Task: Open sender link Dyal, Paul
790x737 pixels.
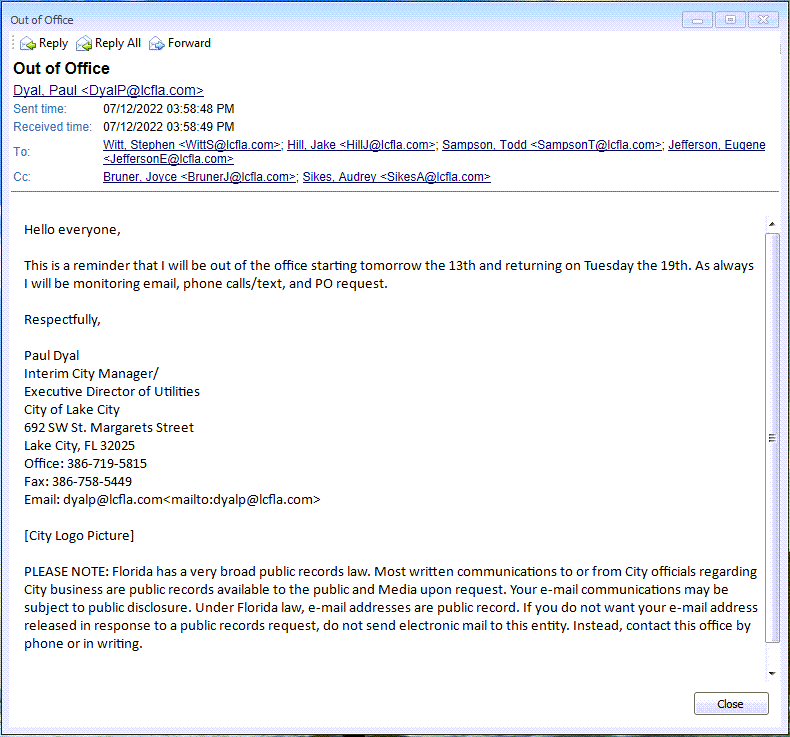Action: pyautogui.click(x=108, y=90)
